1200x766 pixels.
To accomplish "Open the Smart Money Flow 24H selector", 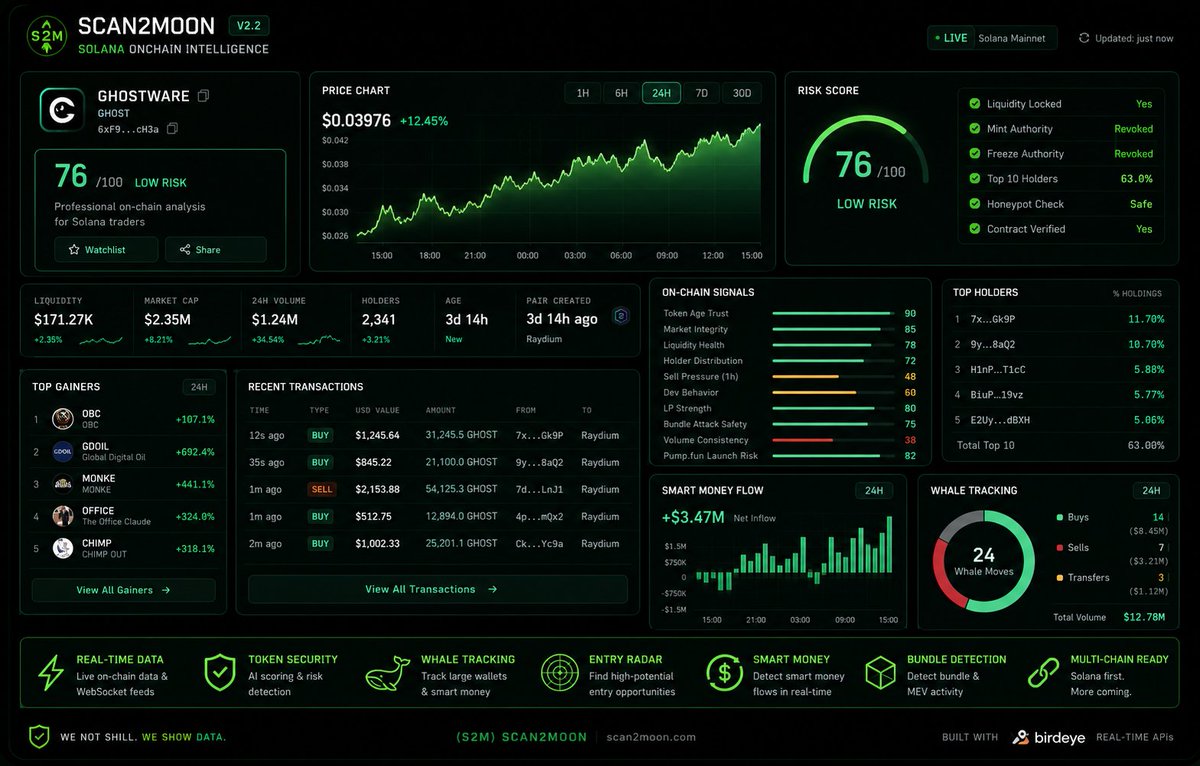I will (x=873, y=491).
